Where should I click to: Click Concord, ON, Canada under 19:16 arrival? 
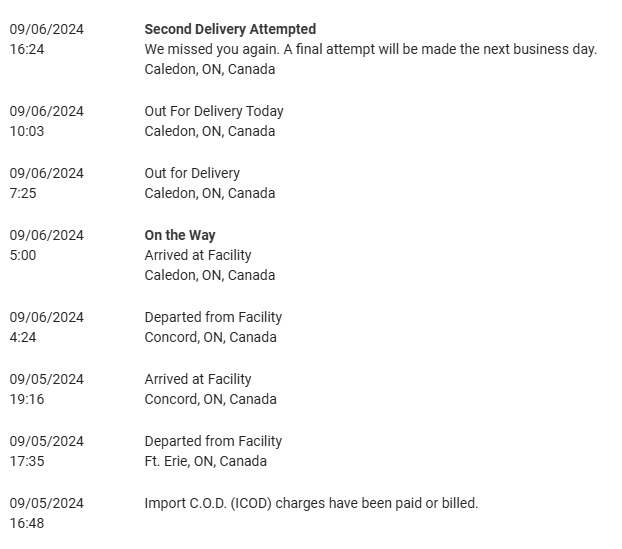point(211,399)
